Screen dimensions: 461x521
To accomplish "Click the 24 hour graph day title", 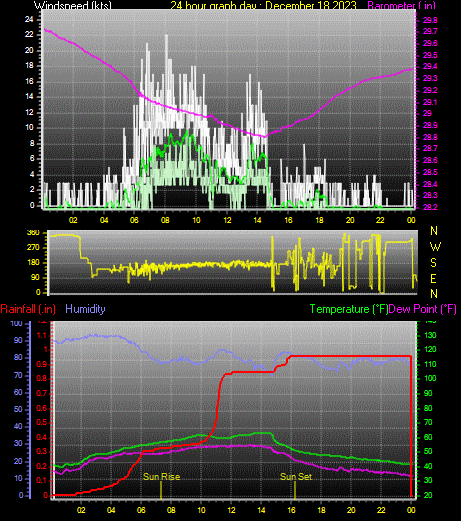I will [x=263, y=5].
